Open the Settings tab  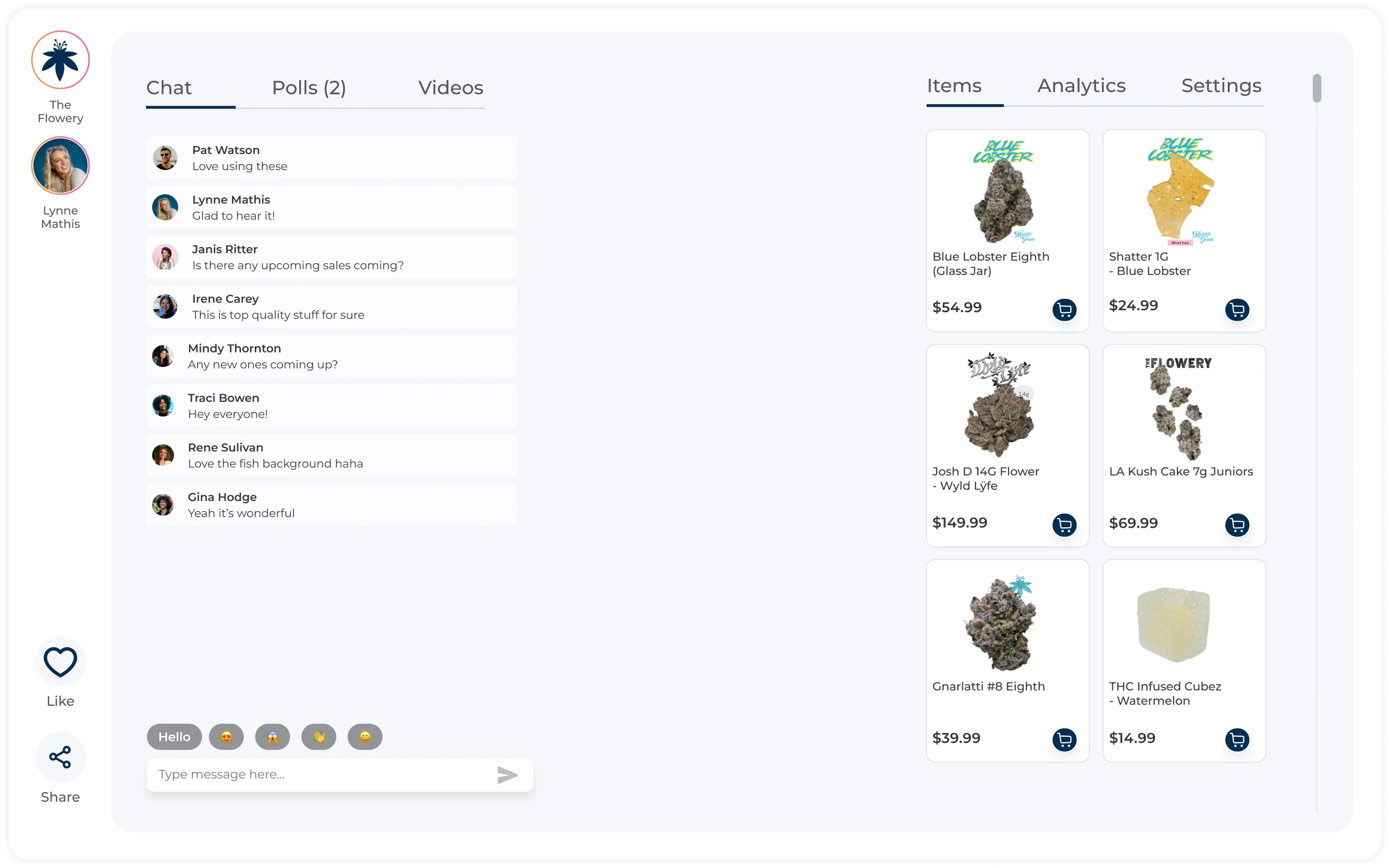tap(1221, 85)
